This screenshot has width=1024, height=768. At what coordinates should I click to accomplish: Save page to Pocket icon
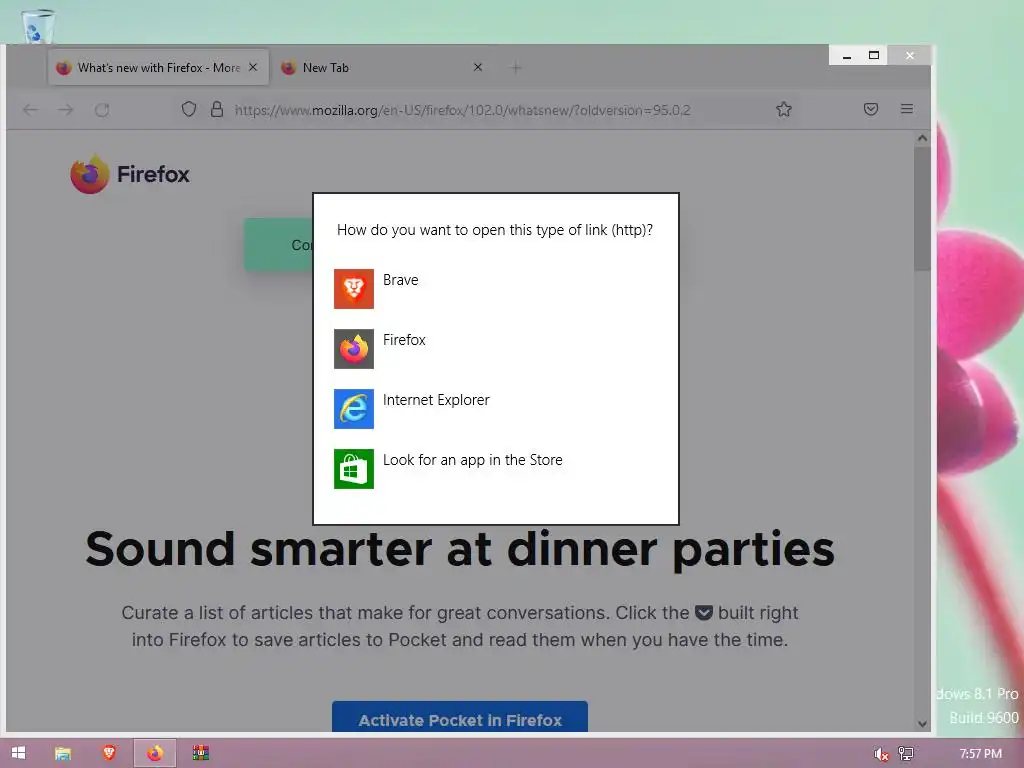pos(871,109)
